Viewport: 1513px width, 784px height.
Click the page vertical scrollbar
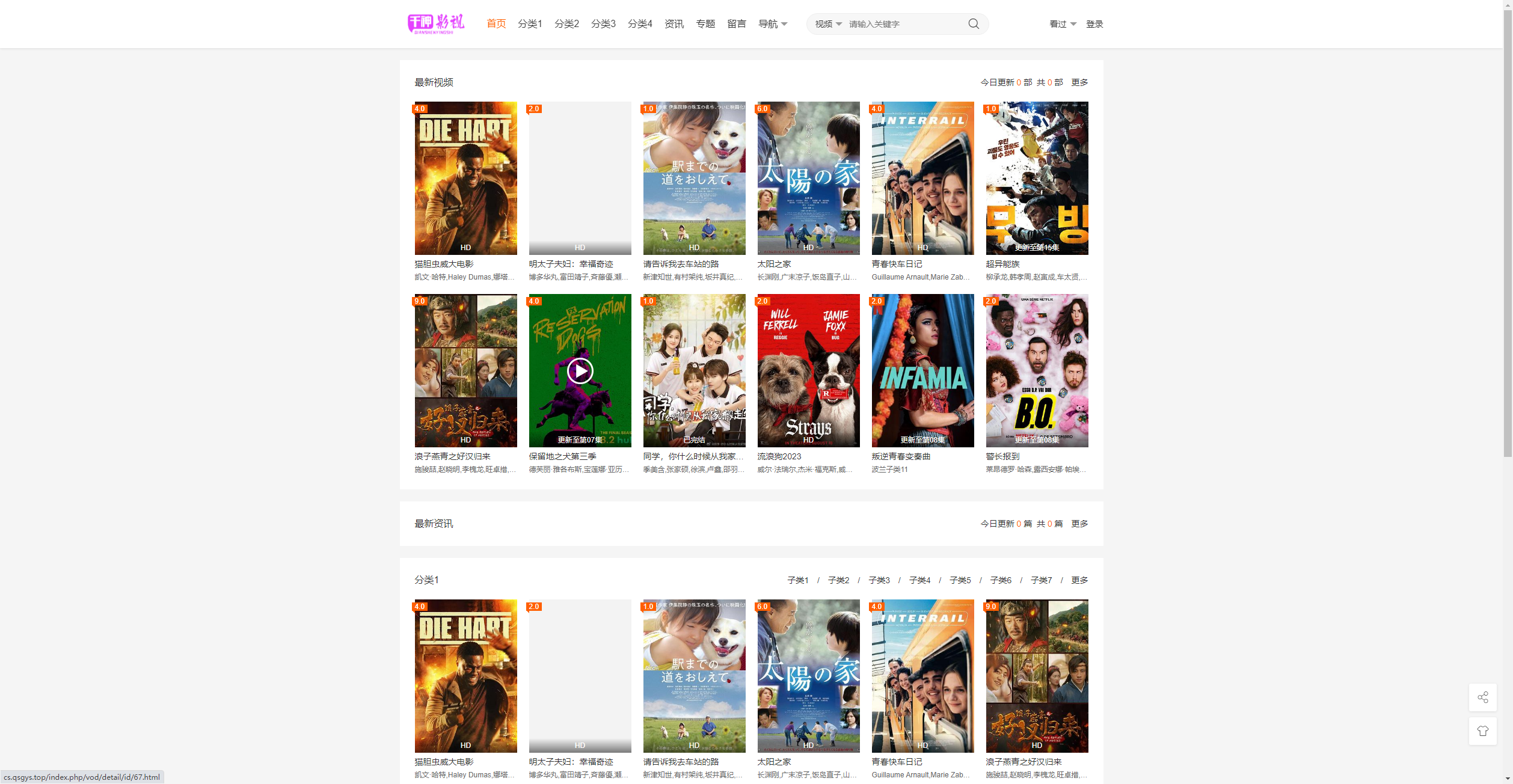1508,240
